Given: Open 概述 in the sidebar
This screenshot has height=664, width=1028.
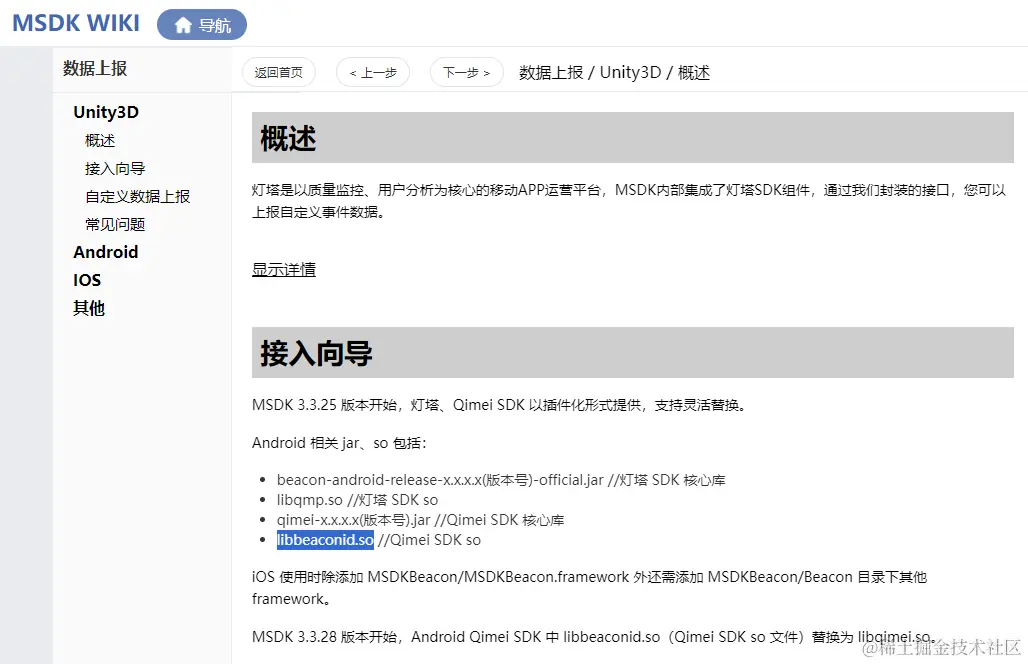Looking at the screenshot, I should click(100, 140).
